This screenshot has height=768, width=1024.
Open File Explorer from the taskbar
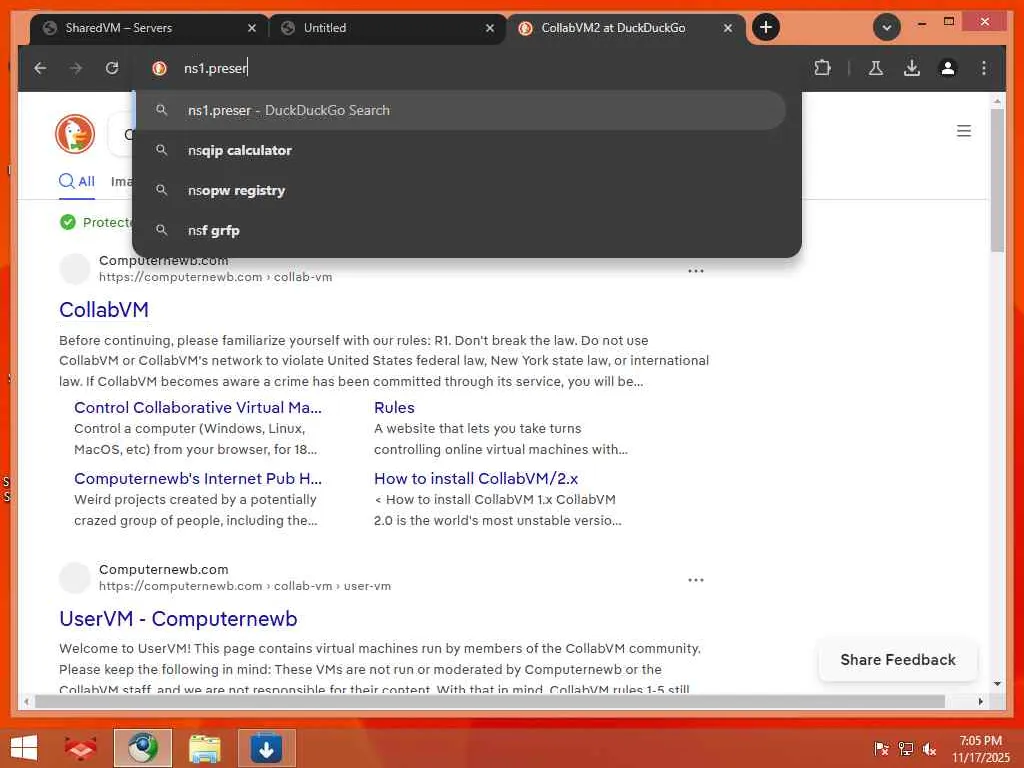204,748
